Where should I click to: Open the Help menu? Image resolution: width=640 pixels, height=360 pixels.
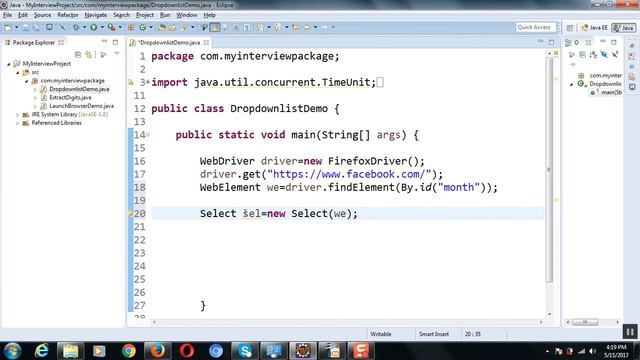pos(209,15)
